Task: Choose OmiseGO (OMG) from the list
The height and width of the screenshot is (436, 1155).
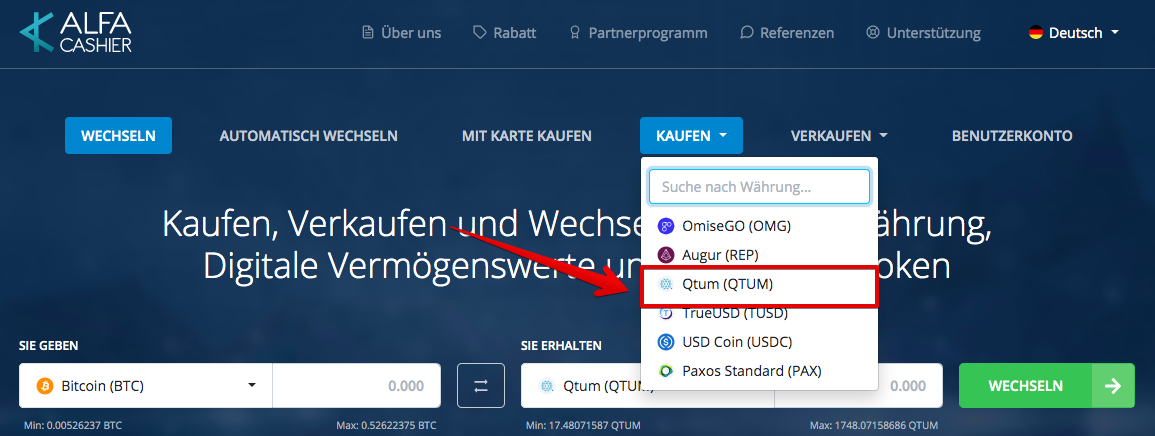Action: [x=759, y=226]
